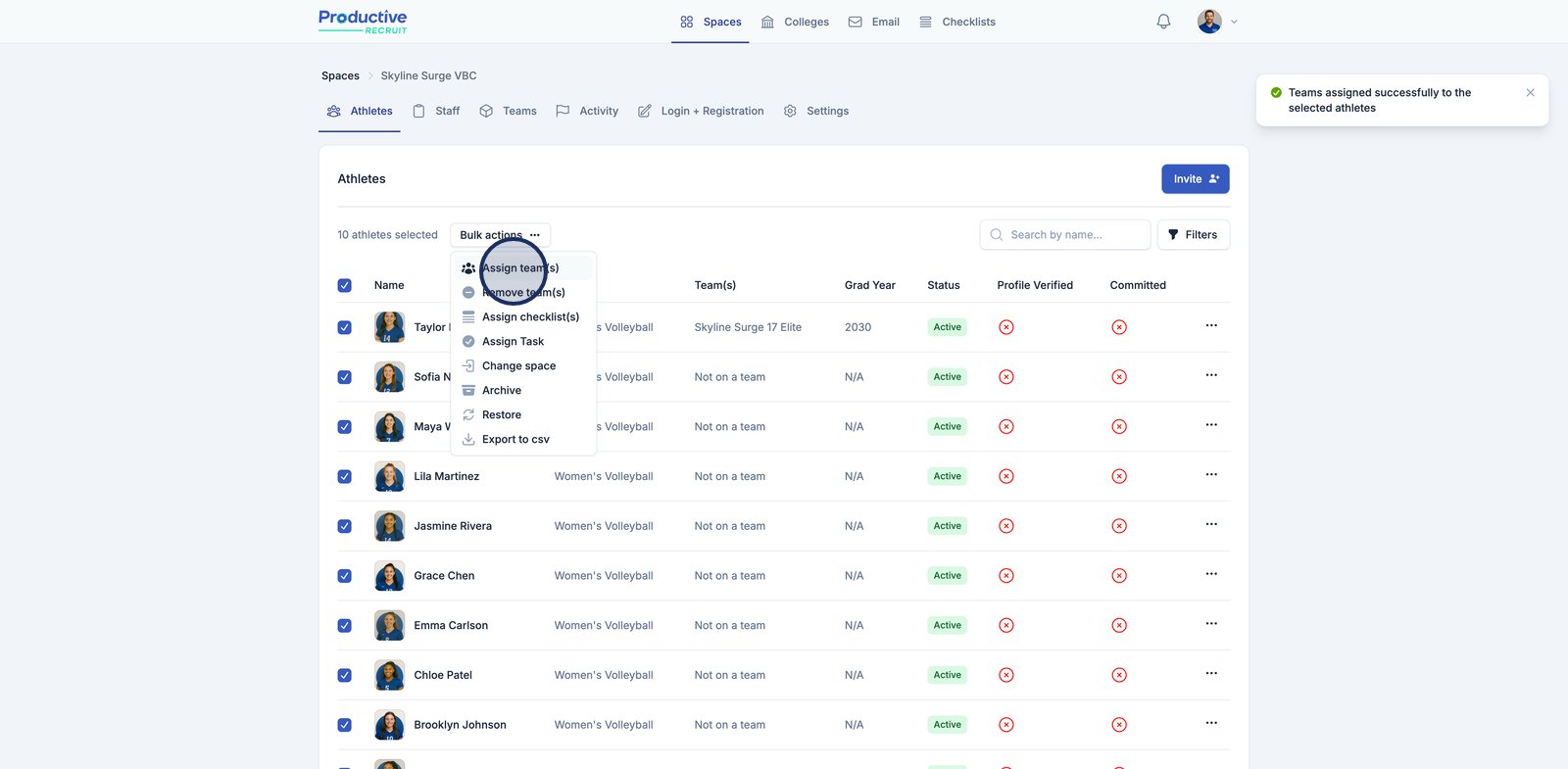Open three-dot row menu for Emma Carlson
Viewport: 1568px width, 769px height.
coord(1211,624)
